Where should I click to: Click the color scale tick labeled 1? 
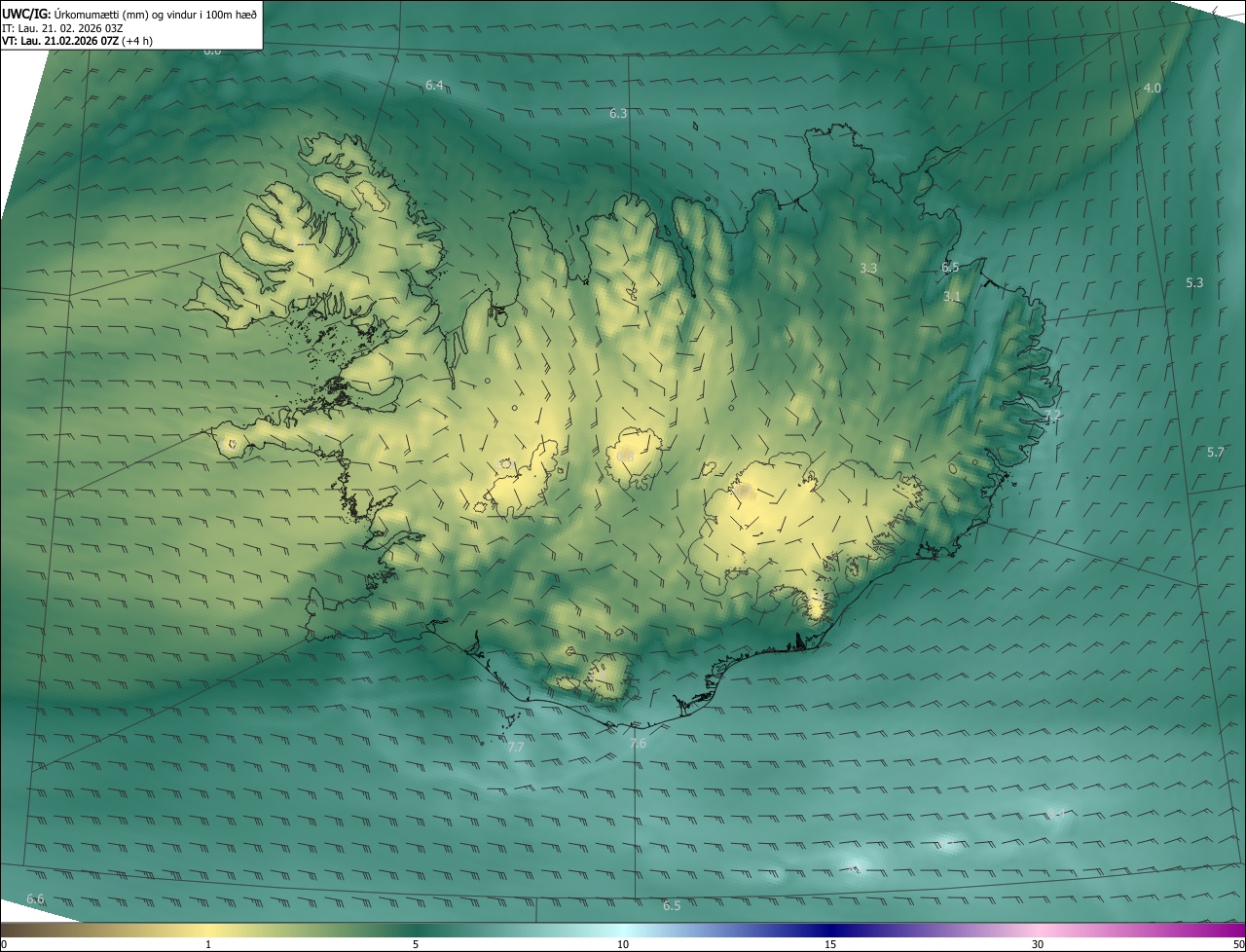[208, 944]
